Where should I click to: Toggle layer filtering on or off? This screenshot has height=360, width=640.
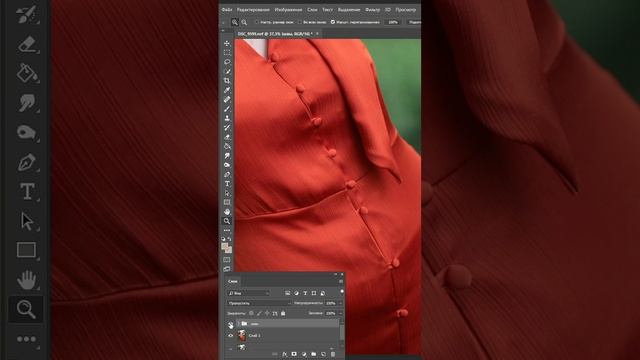[342, 291]
